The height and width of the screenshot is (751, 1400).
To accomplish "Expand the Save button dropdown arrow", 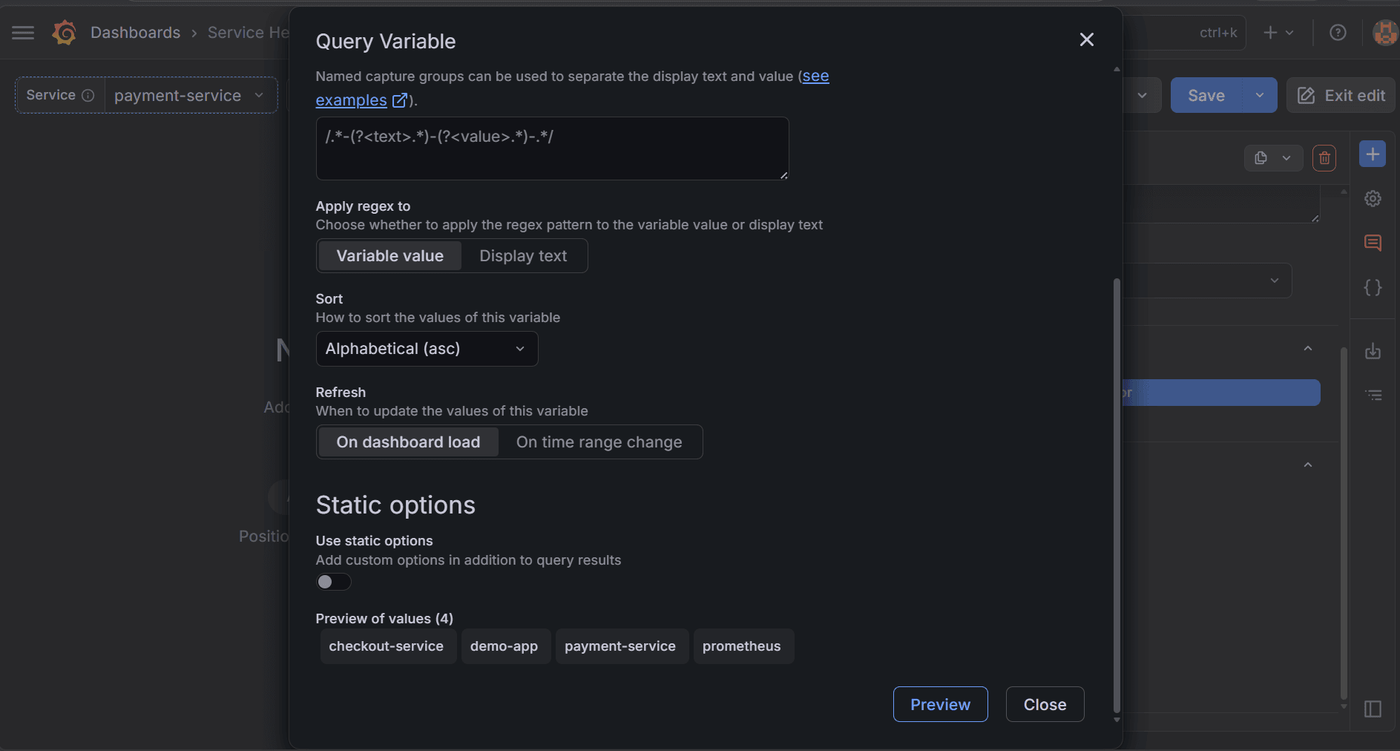I will pyautogui.click(x=1259, y=95).
